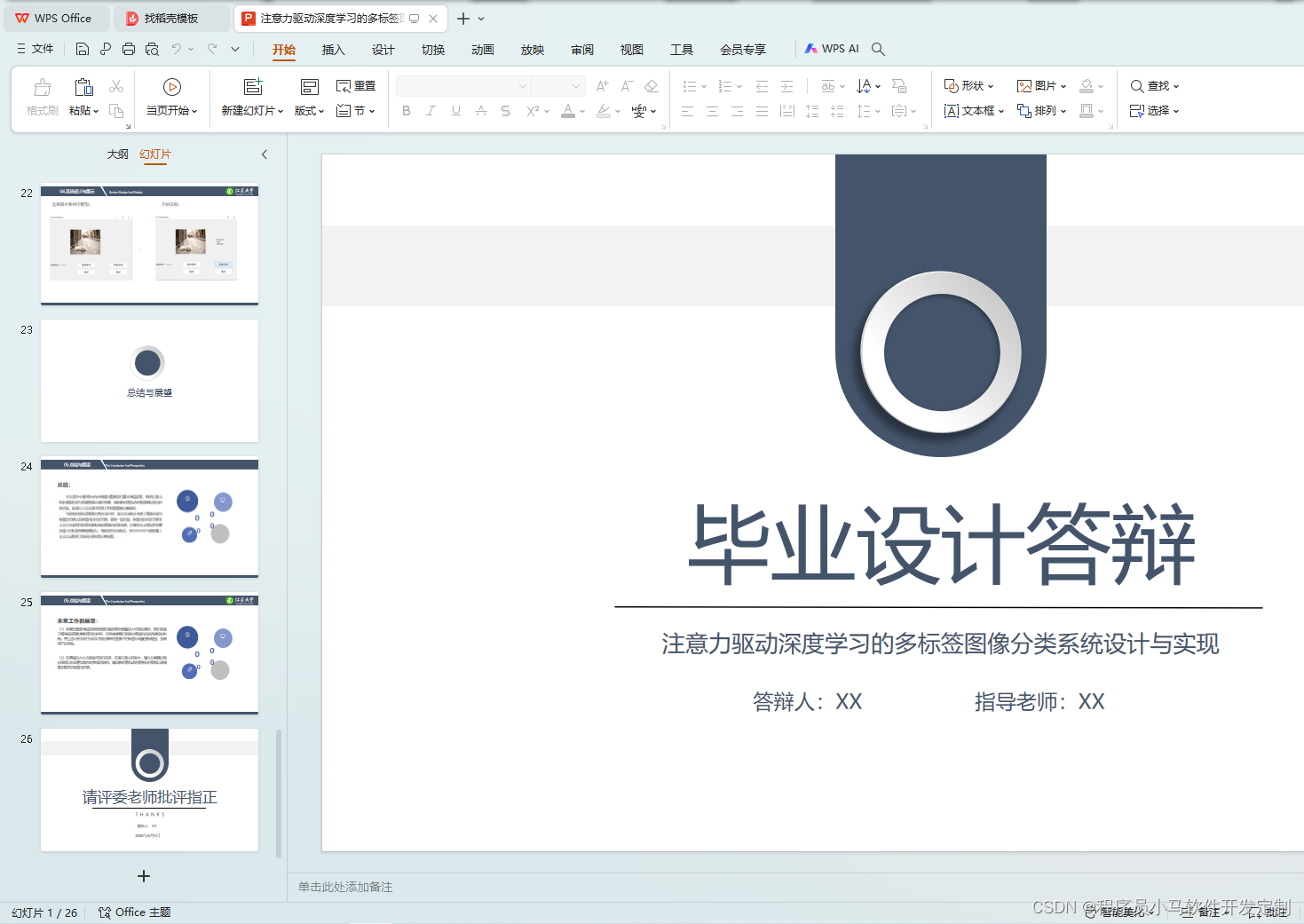Toggle underline formatting
The image size is (1304, 924).
click(x=455, y=110)
